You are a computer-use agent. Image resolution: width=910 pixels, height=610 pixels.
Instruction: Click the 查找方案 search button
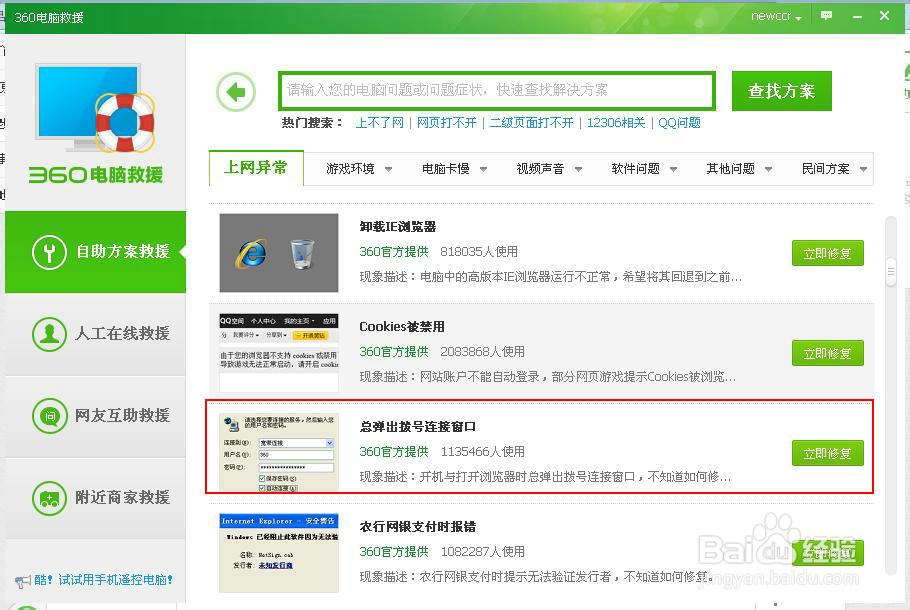[782, 91]
